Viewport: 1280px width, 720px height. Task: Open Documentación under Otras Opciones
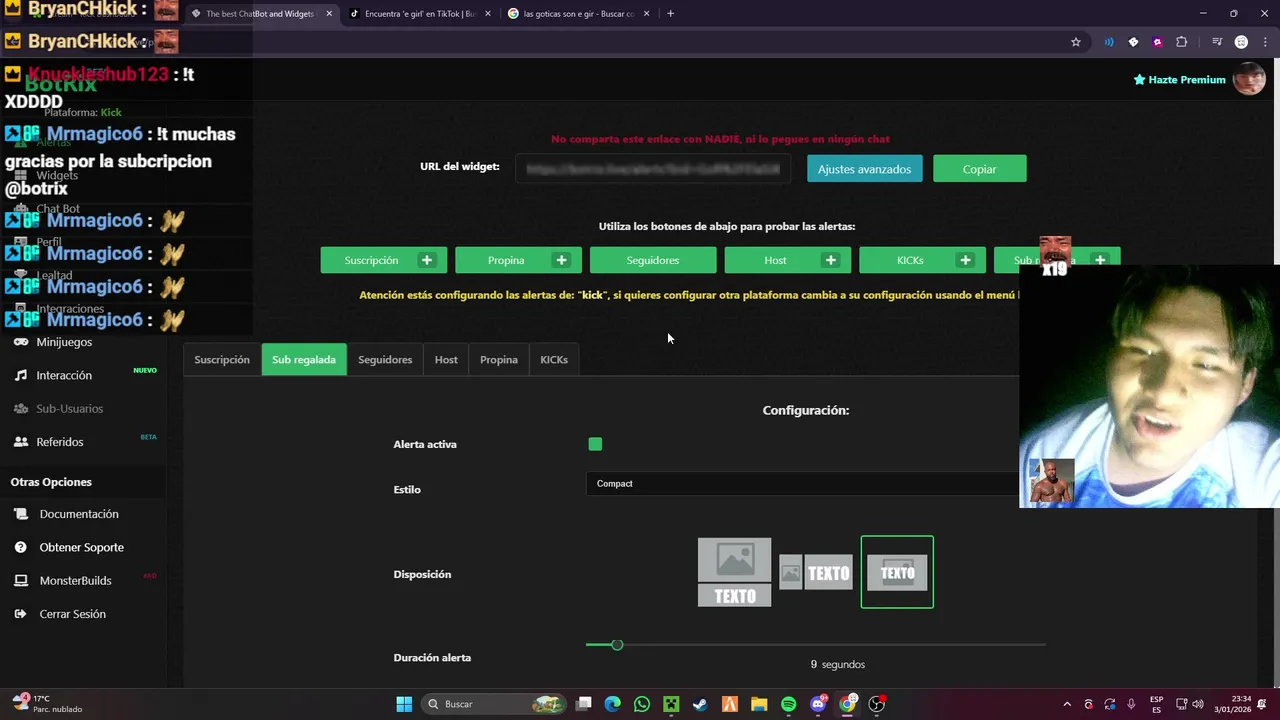78,514
